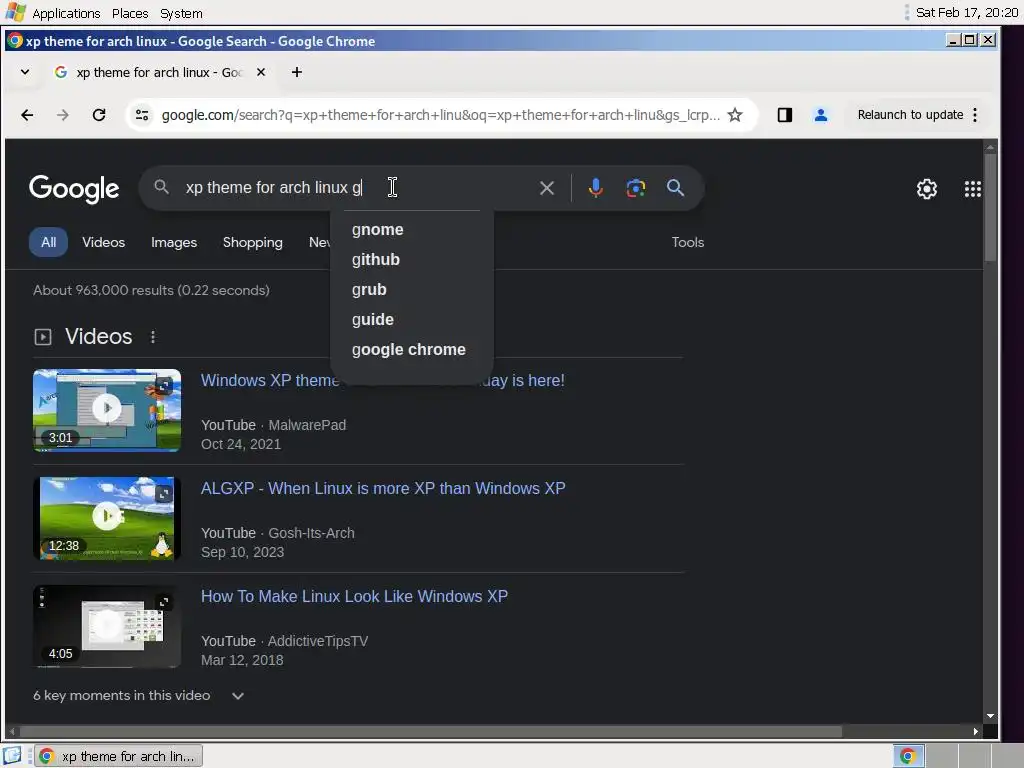Click the Videos section heading
1024x768 pixels.
(98, 336)
